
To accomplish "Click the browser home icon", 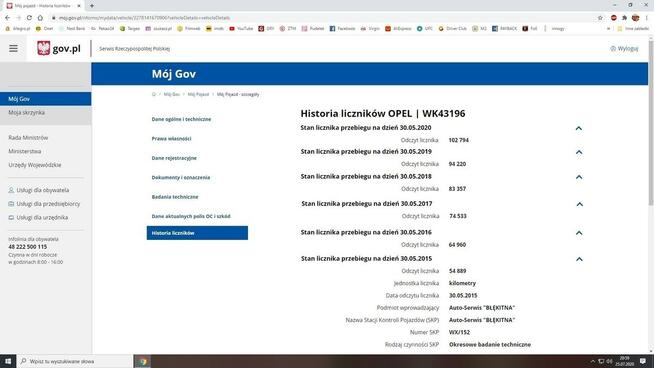I will (x=40, y=18).
